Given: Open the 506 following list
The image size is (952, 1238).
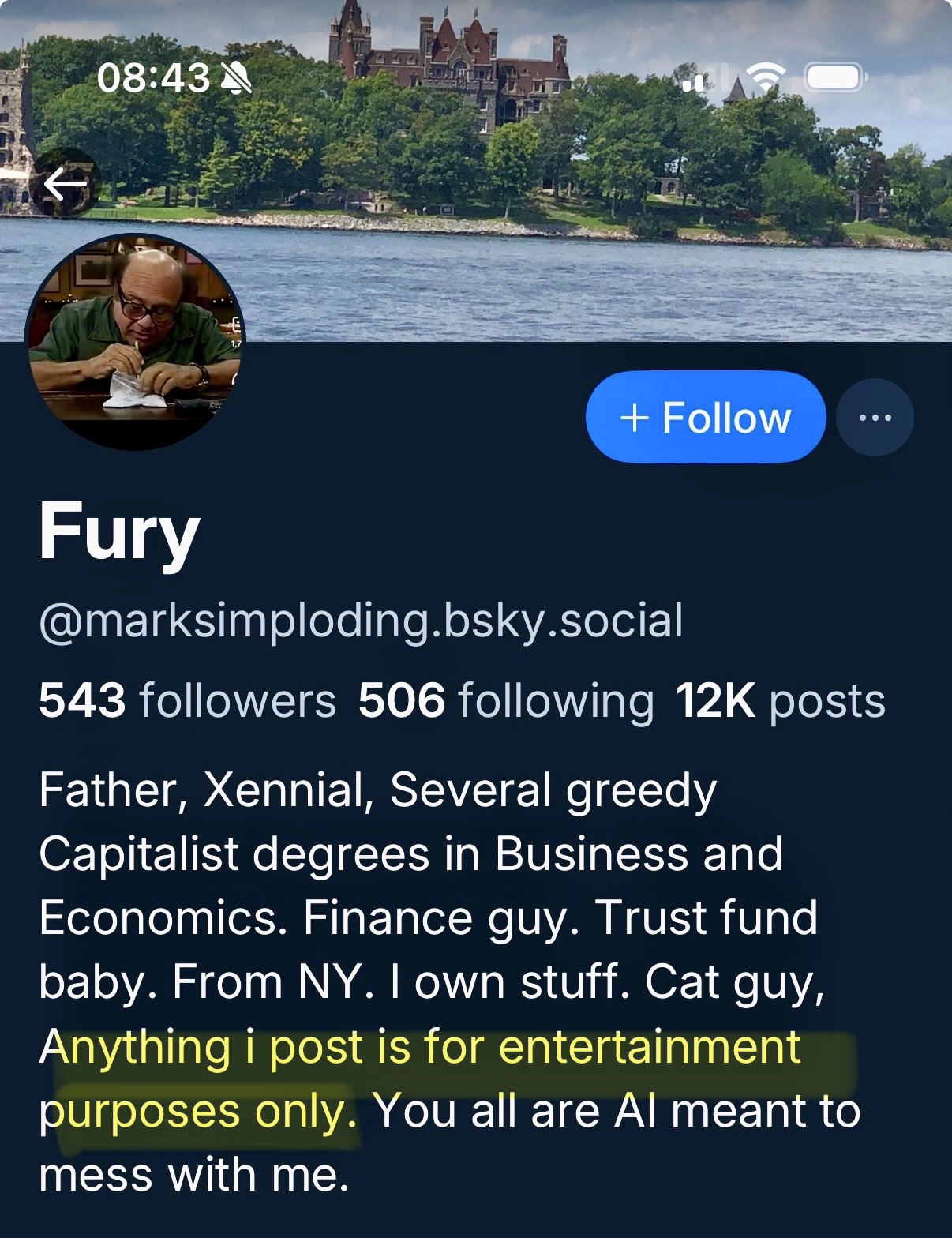Looking at the screenshot, I should click(x=505, y=700).
